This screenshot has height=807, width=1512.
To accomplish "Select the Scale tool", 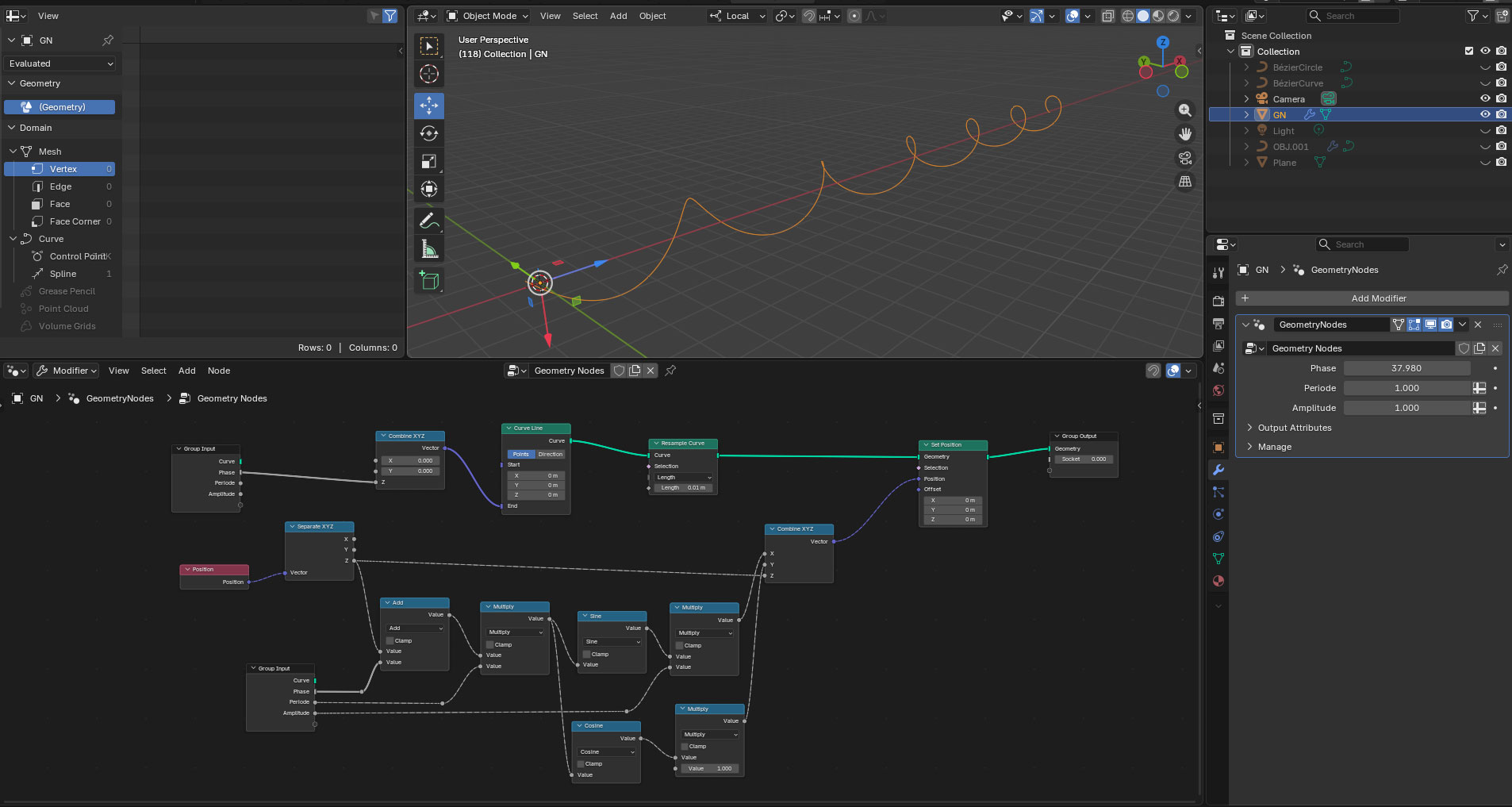I will coord(429,162).
